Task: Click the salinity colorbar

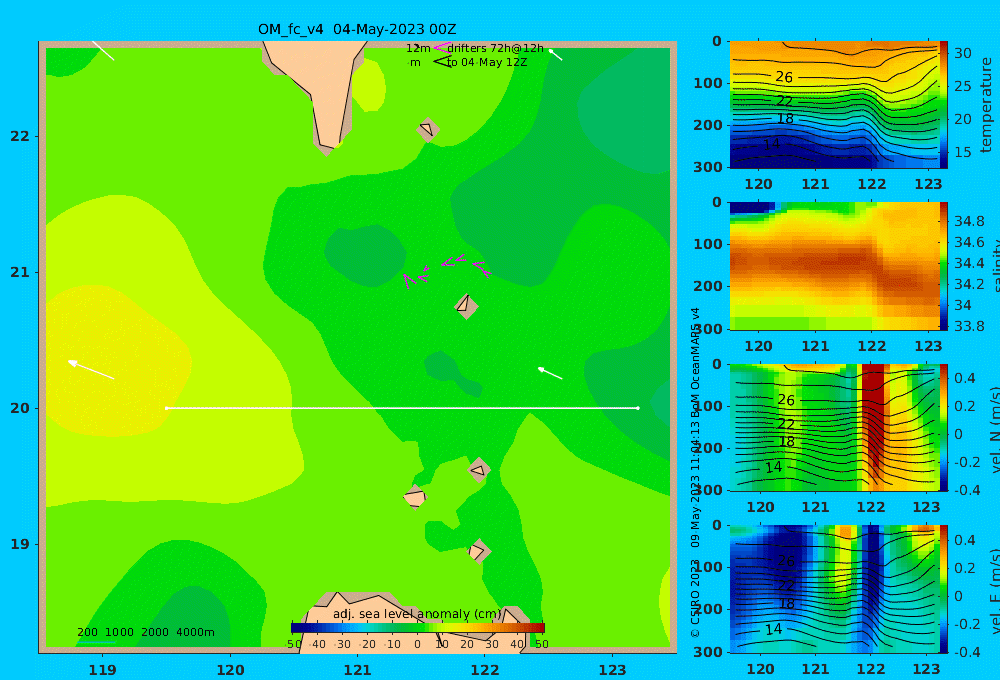Action: pos(944,266)
